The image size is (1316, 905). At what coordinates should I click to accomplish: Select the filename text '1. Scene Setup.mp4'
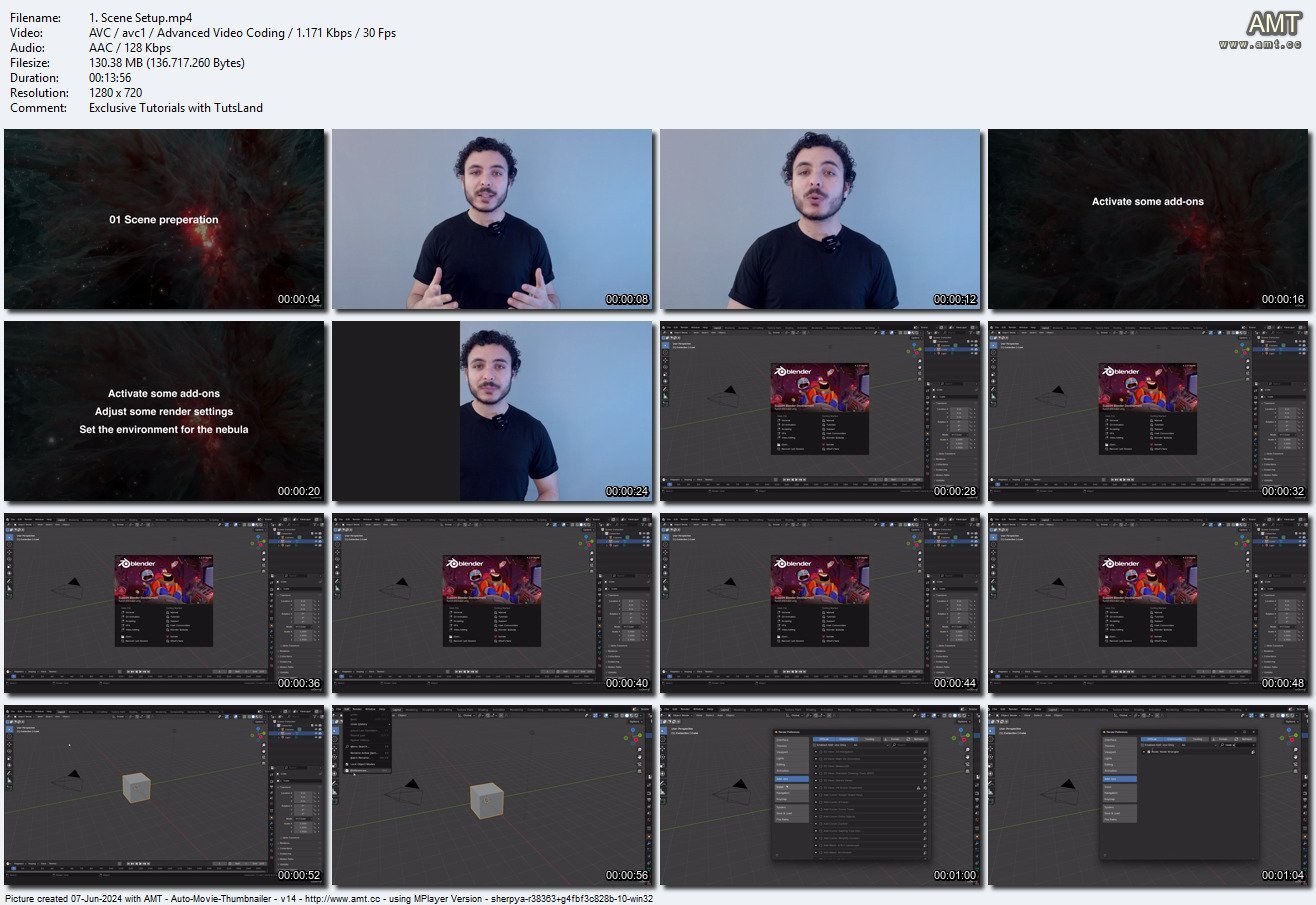(x=140, y=18)
